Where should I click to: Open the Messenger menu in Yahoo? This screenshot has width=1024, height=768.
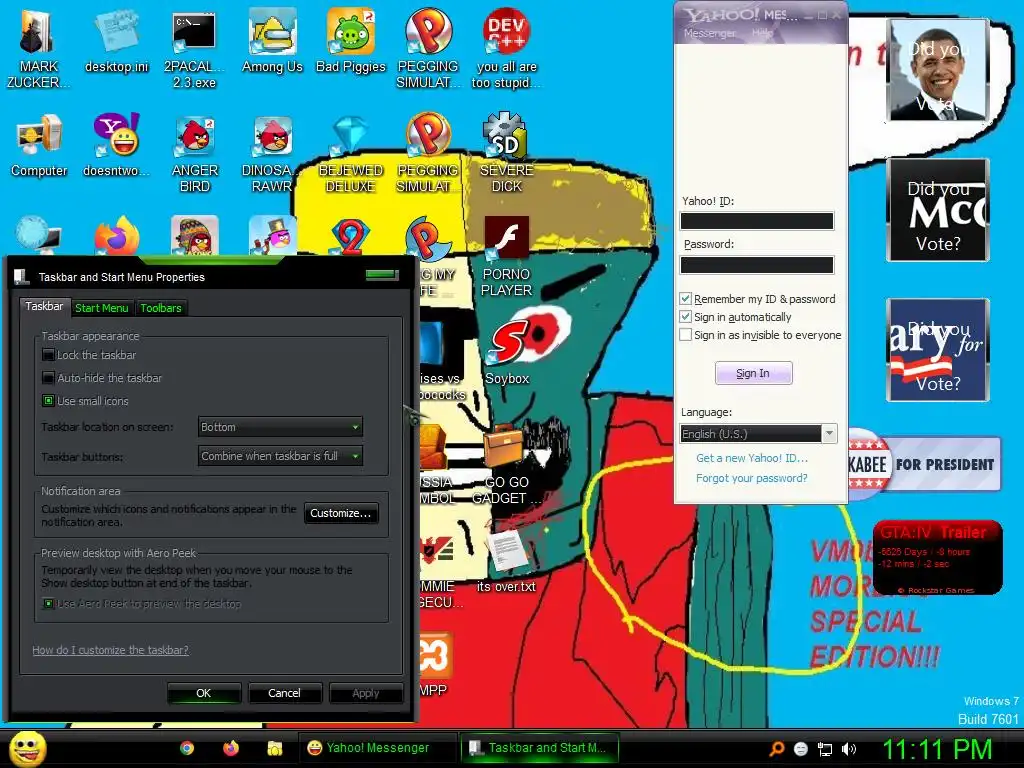[710, 33]
